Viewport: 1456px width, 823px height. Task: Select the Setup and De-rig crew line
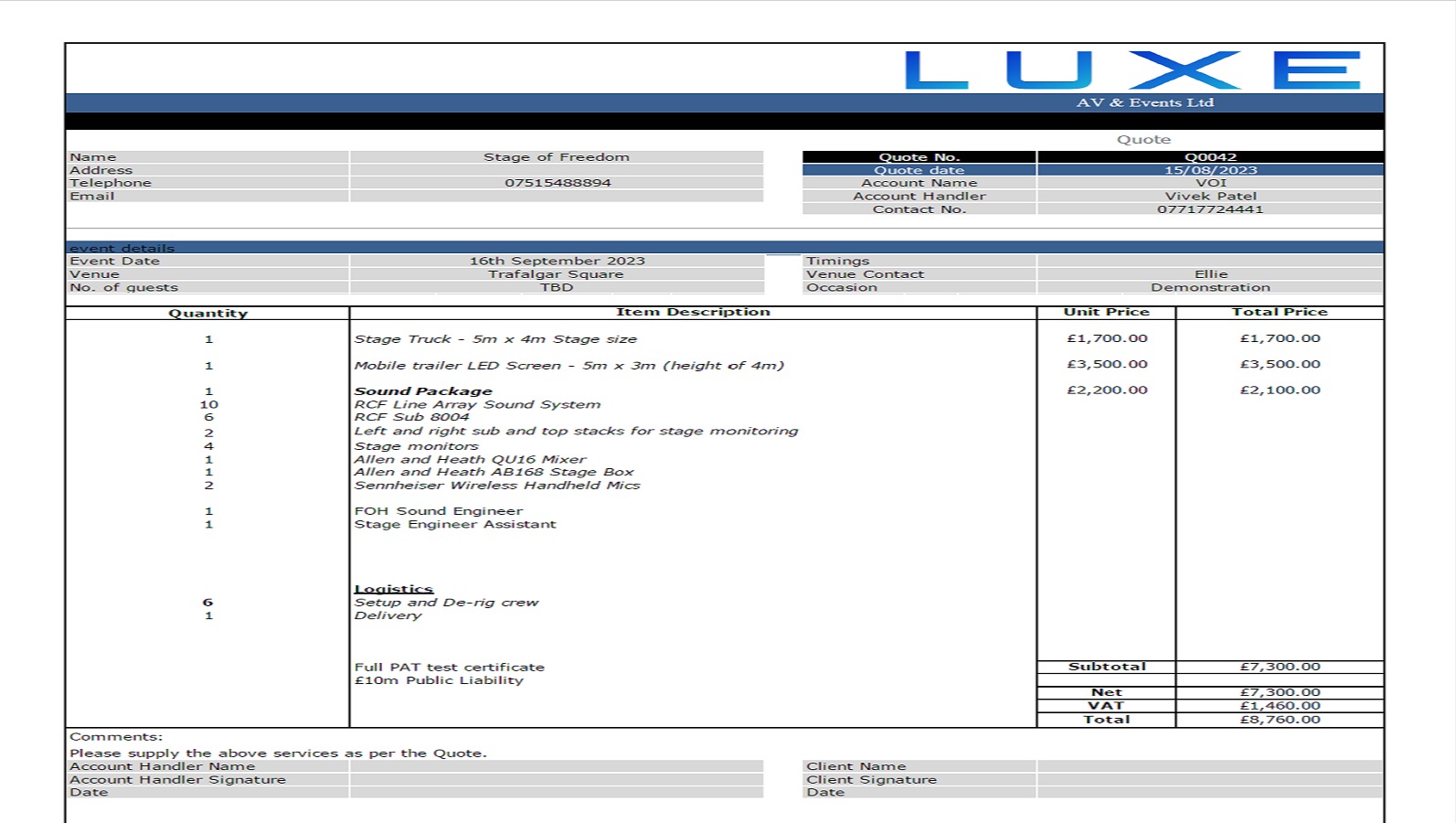[x=446, y=603]
